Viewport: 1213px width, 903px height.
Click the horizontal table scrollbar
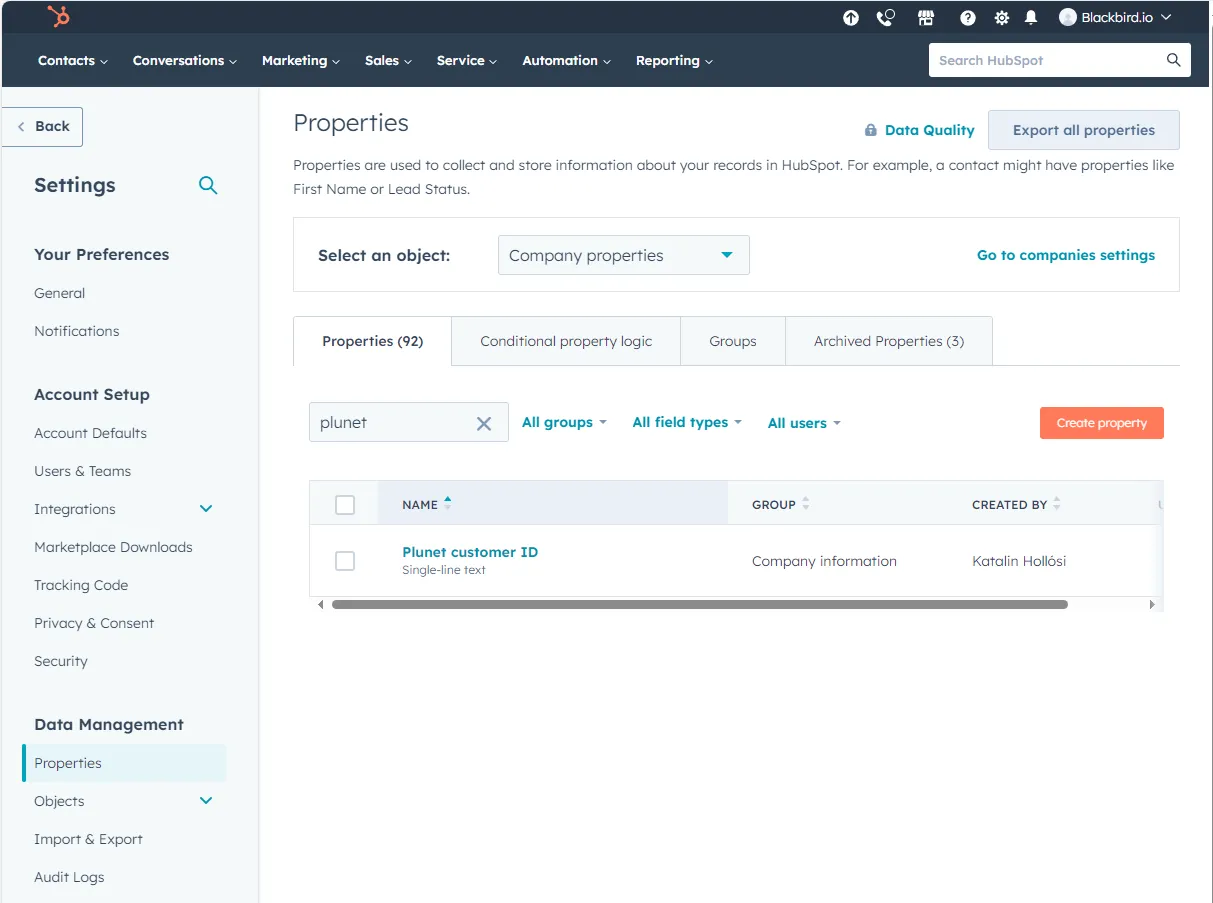(700, 604)
